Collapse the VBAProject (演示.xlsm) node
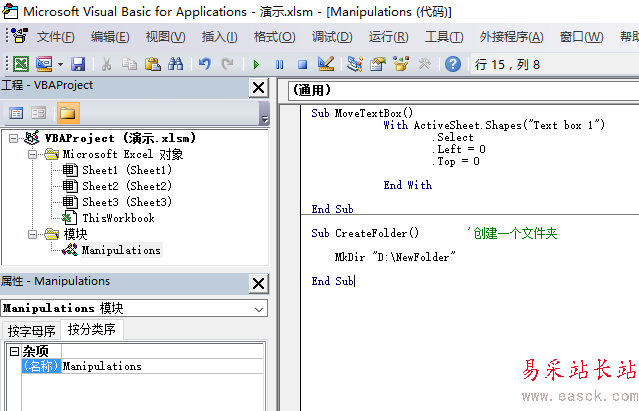This screenshot has width=639, height=411. [x=13, y=138]
